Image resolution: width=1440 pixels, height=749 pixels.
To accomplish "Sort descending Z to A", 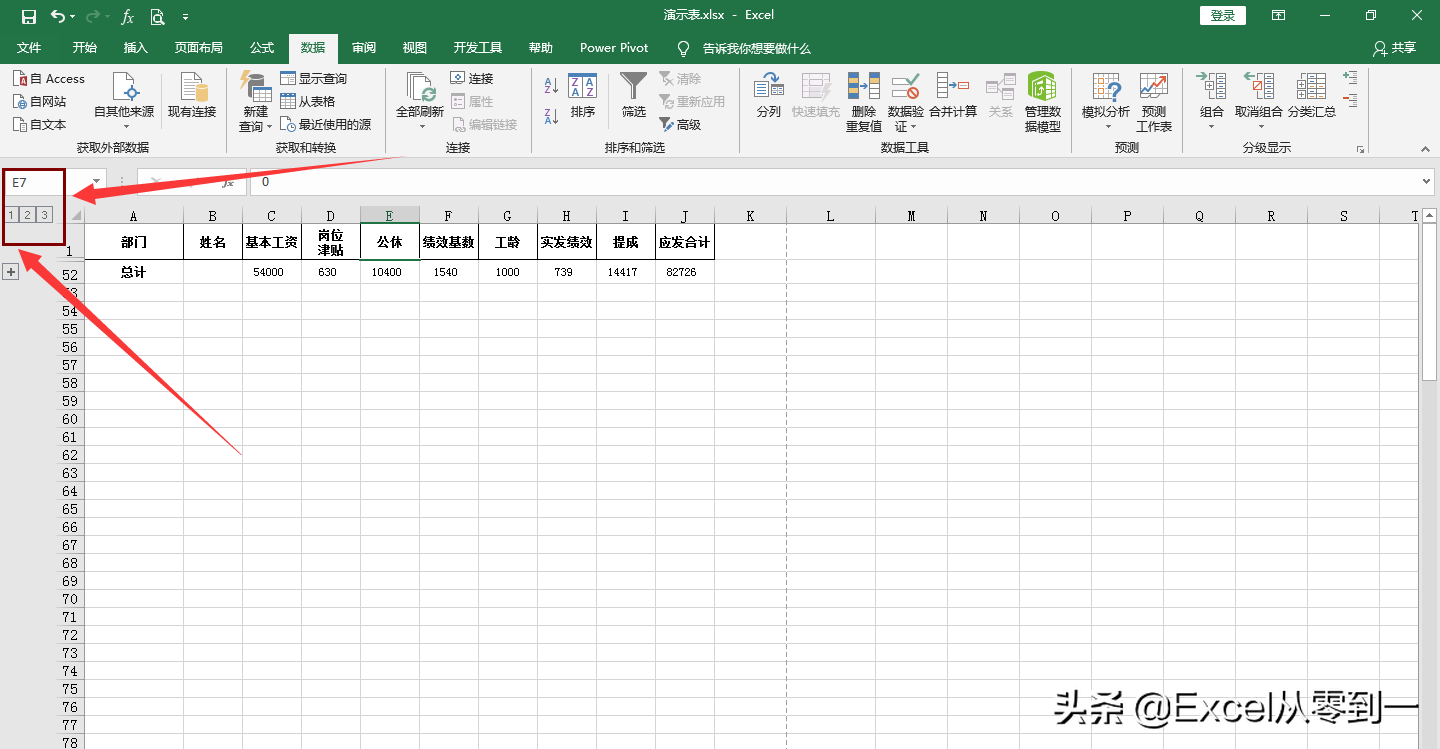I will pyautogui.click(x=551, y=116).
